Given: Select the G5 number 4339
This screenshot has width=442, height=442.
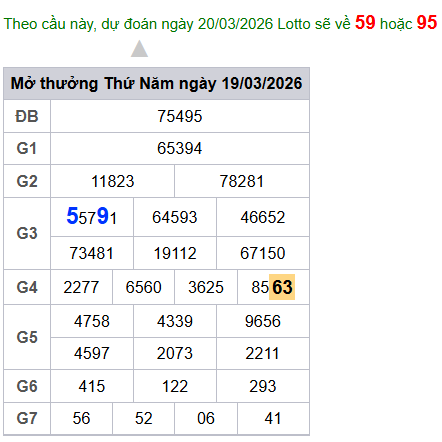Looking at the screenshot, I should [175, 321].
